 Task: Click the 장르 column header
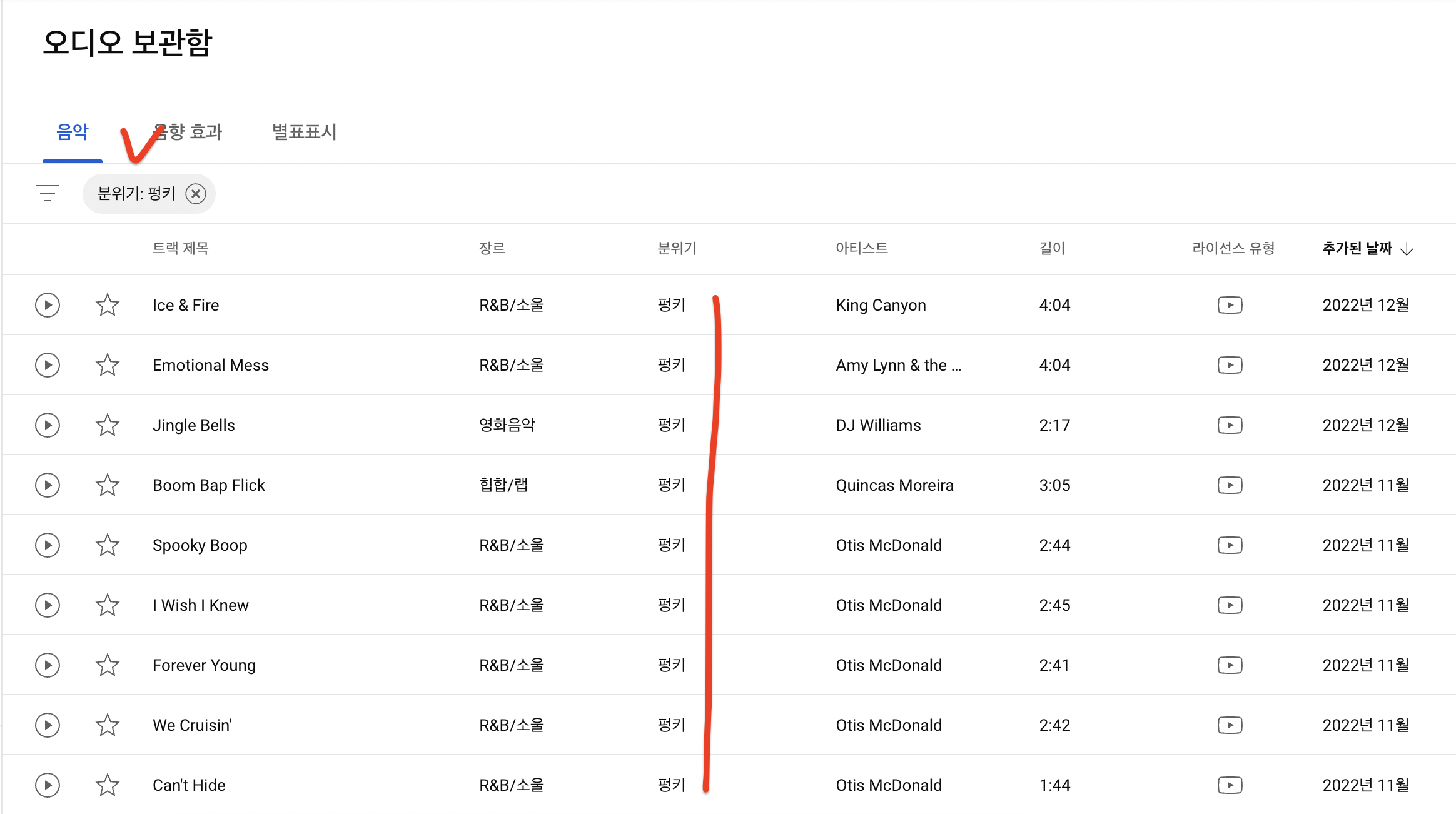492,249
